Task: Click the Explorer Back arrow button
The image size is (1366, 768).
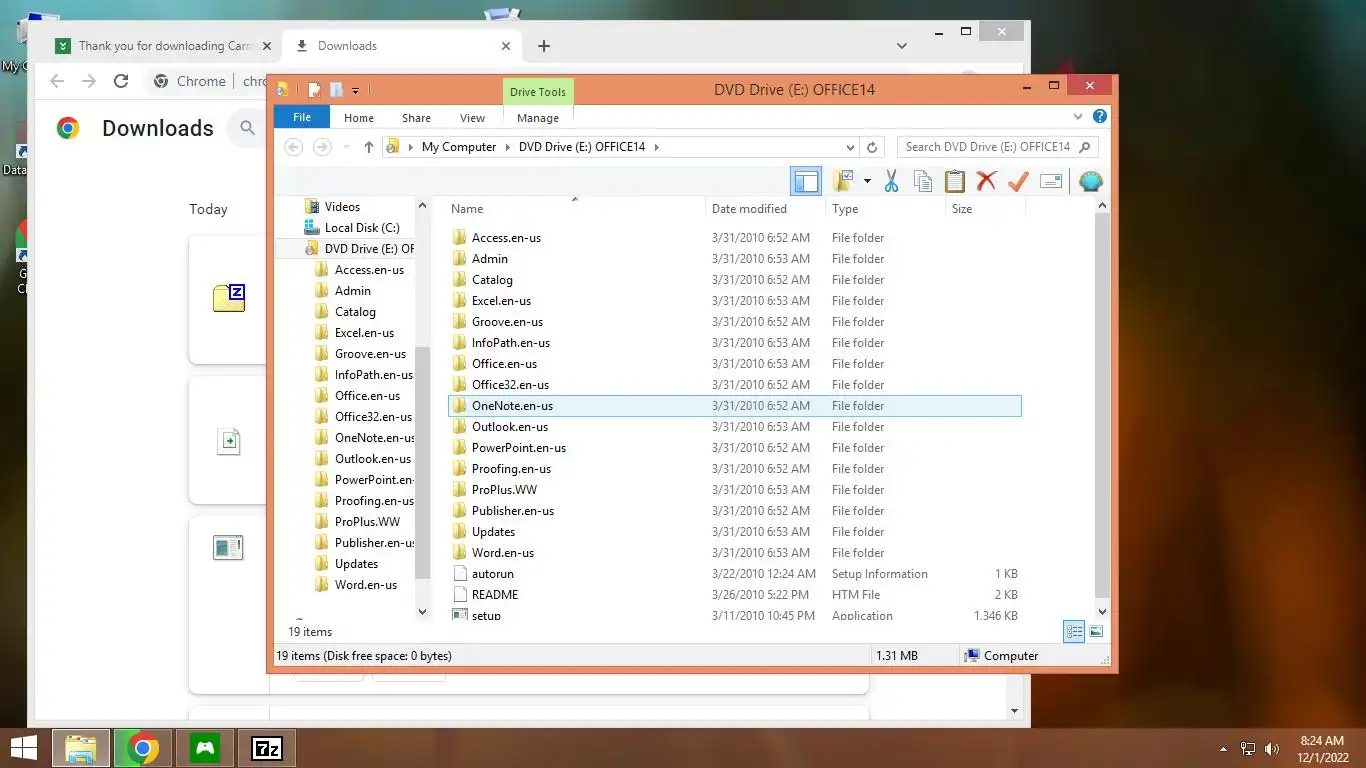Action: point(294,147)
